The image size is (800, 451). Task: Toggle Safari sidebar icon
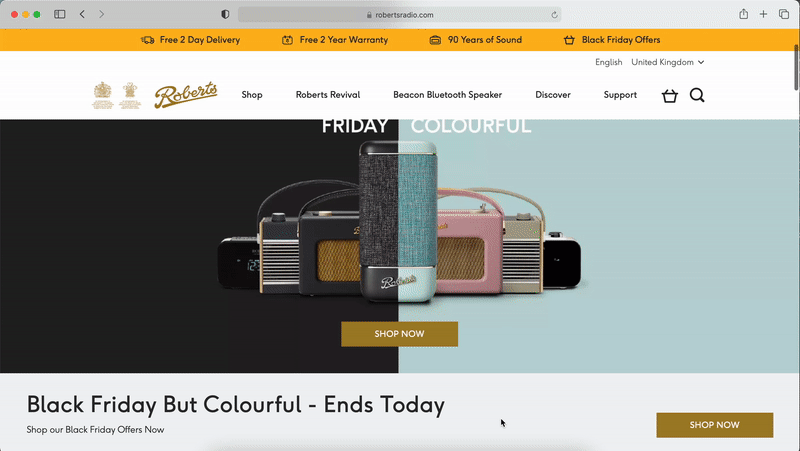(x=60, y=14)
